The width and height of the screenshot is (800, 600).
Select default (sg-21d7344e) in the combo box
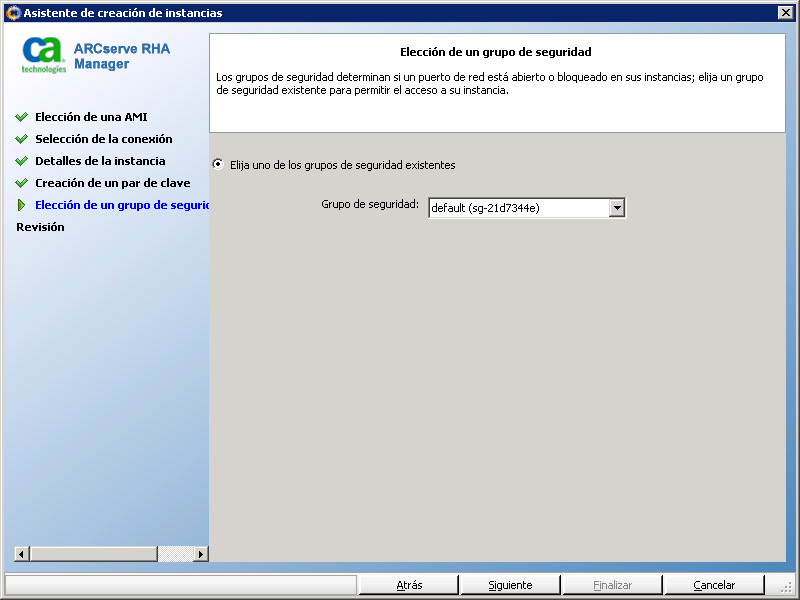(x=520, y=207)
